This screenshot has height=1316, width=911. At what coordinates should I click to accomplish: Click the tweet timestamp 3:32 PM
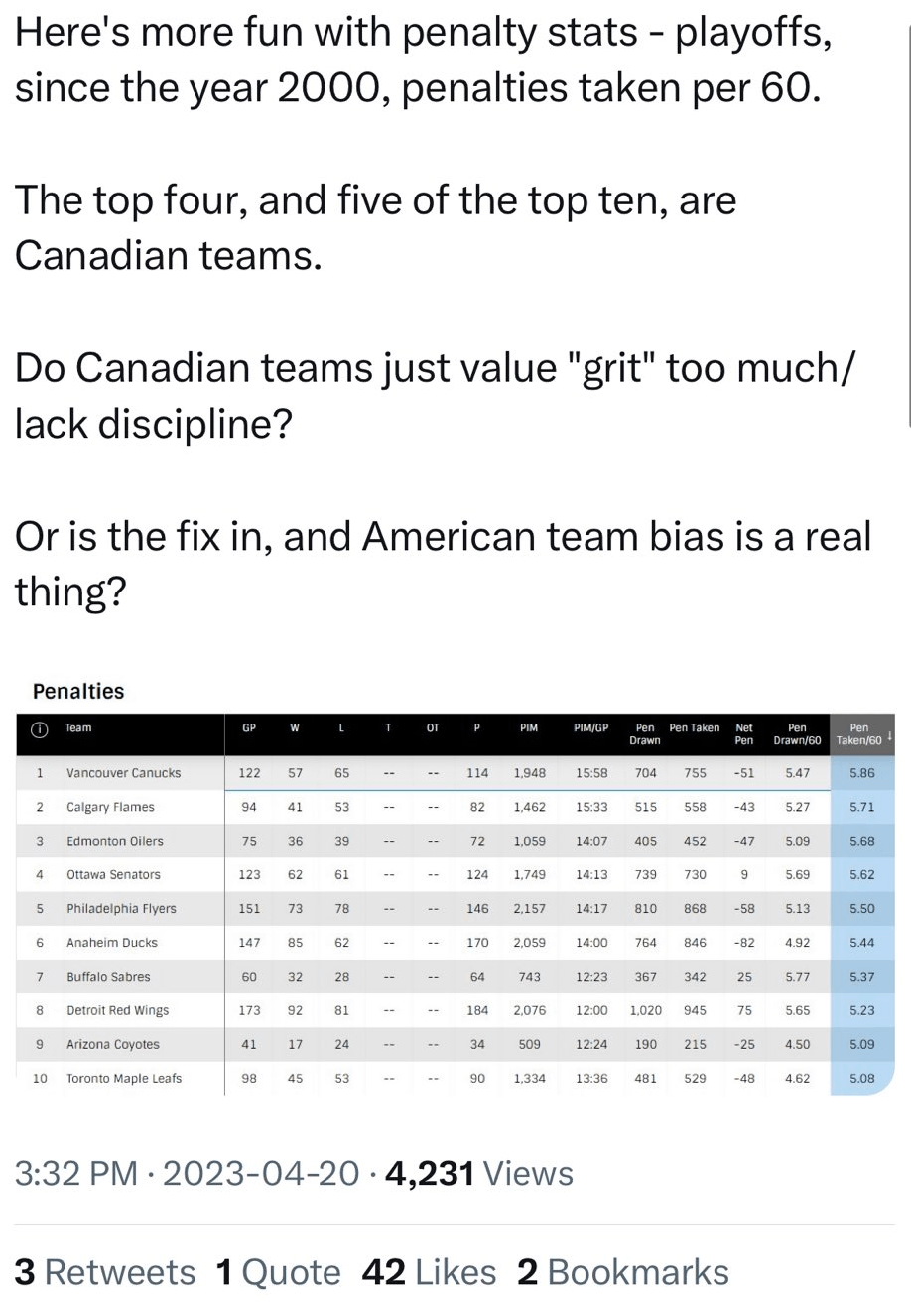click(75, 1174)
